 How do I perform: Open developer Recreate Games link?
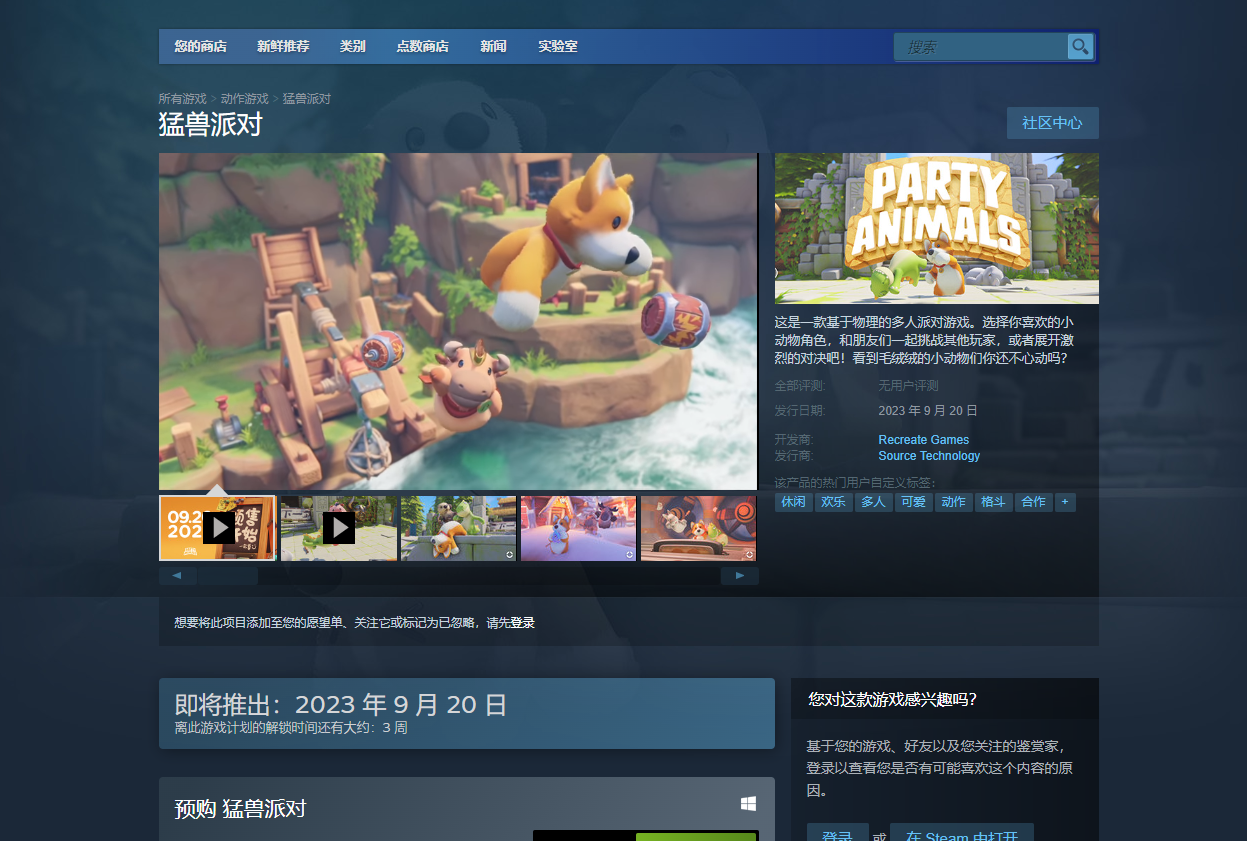(x=924, y=440)
